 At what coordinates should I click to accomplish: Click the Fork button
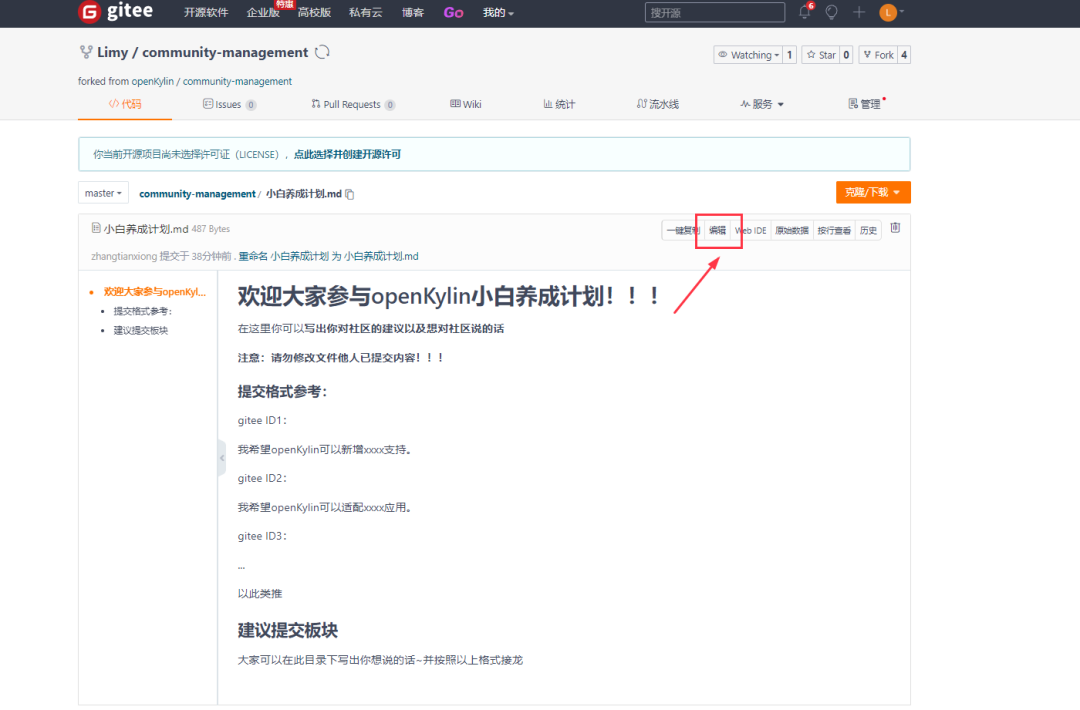tap(878, 55)
